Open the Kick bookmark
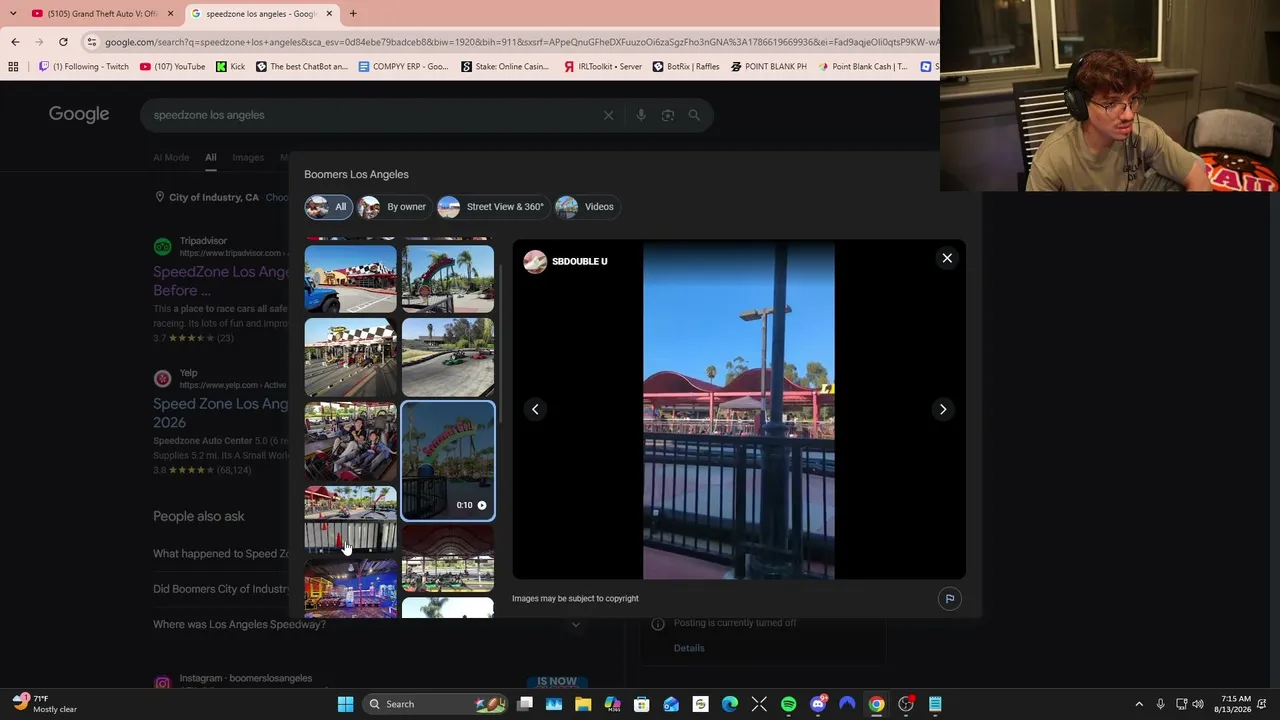The width and height of the screenshot is (1280, 720). [x=230, y=67]
